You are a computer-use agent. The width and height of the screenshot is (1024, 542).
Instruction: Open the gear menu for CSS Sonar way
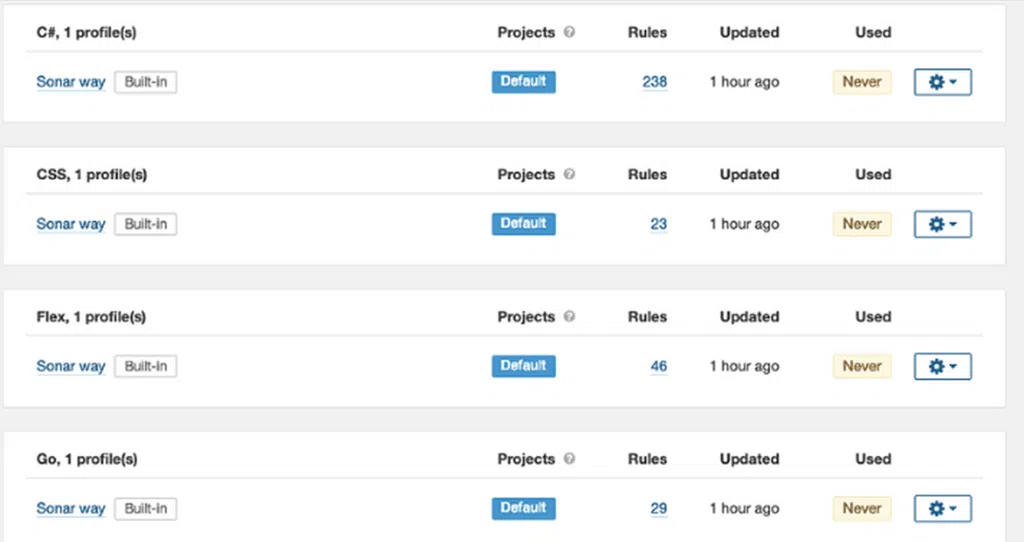point(942,224)
